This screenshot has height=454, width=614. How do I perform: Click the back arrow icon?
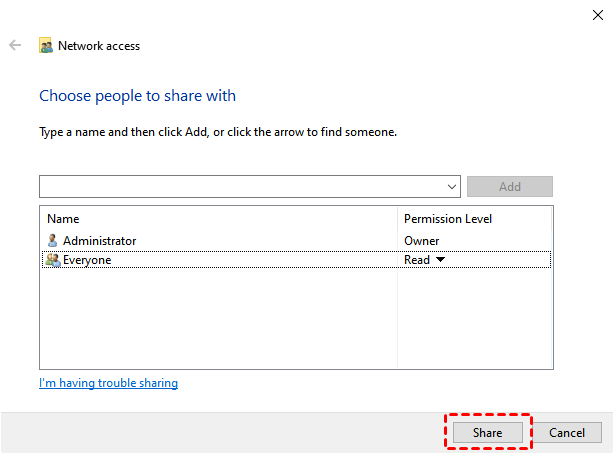(x=15, y=45)
